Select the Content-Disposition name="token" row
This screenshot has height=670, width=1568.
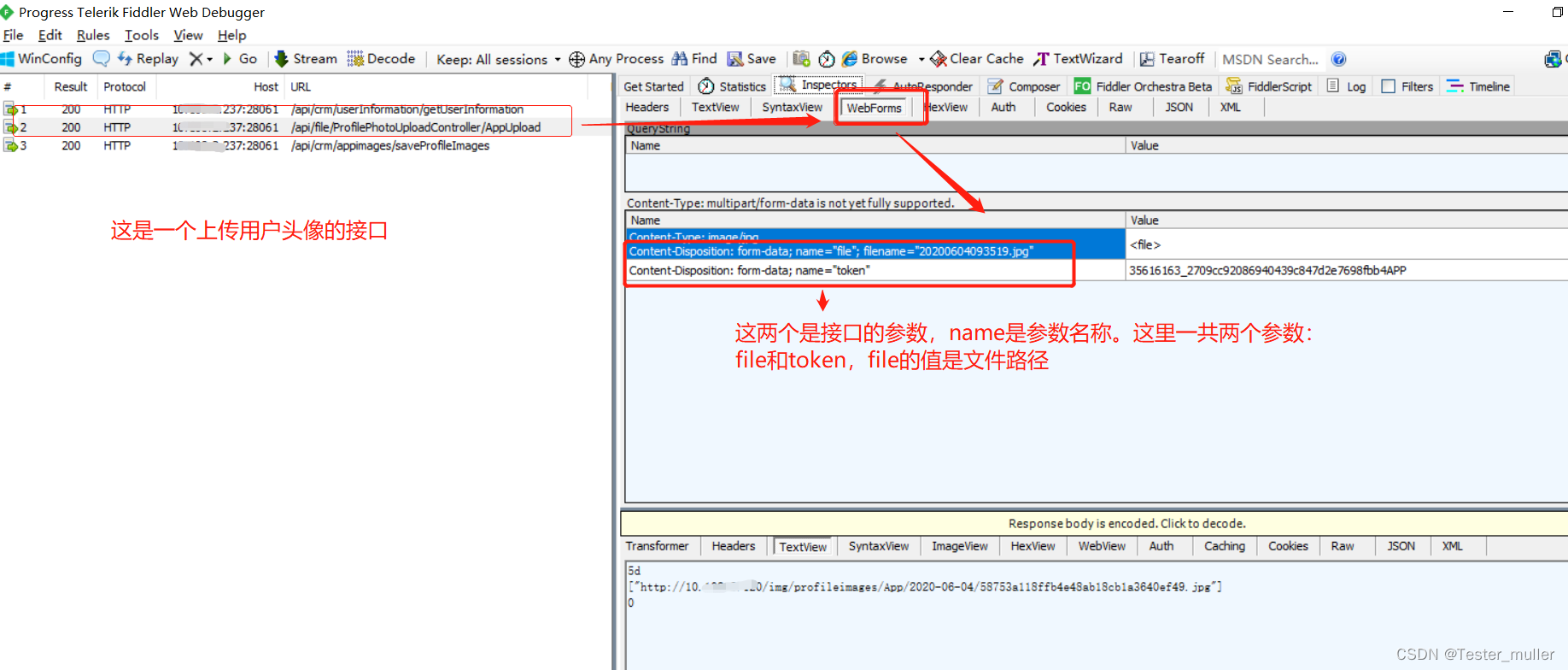(875, 270)
